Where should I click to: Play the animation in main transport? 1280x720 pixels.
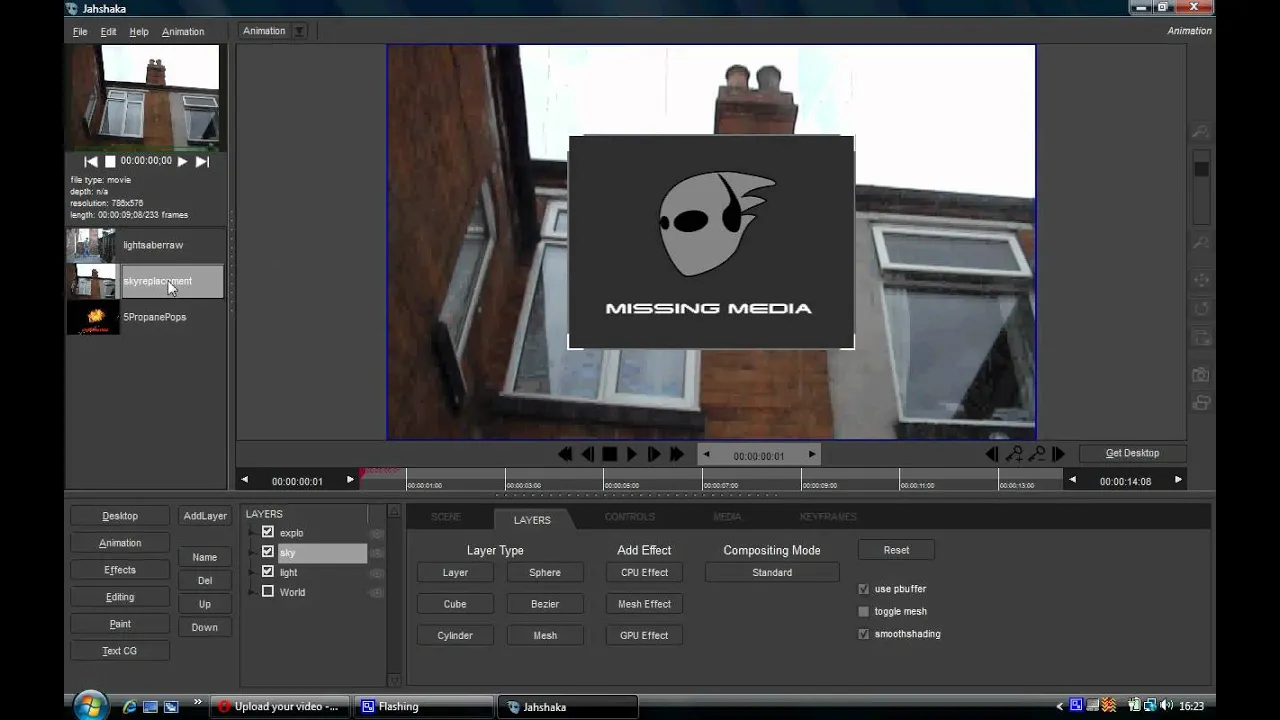(632, 454)
